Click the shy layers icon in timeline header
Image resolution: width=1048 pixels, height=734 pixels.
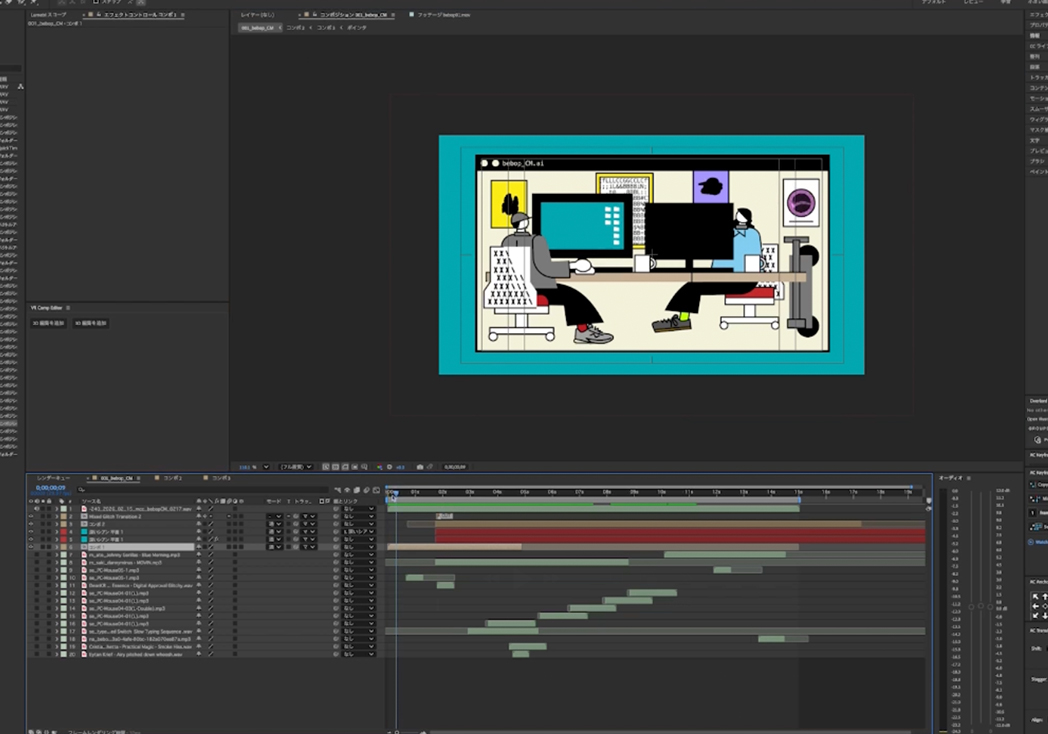coord(345,490)
